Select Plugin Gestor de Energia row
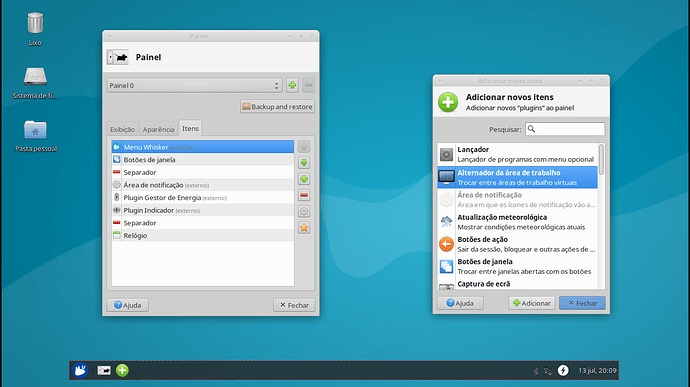 pyautogui.click(x=203, y=198)
